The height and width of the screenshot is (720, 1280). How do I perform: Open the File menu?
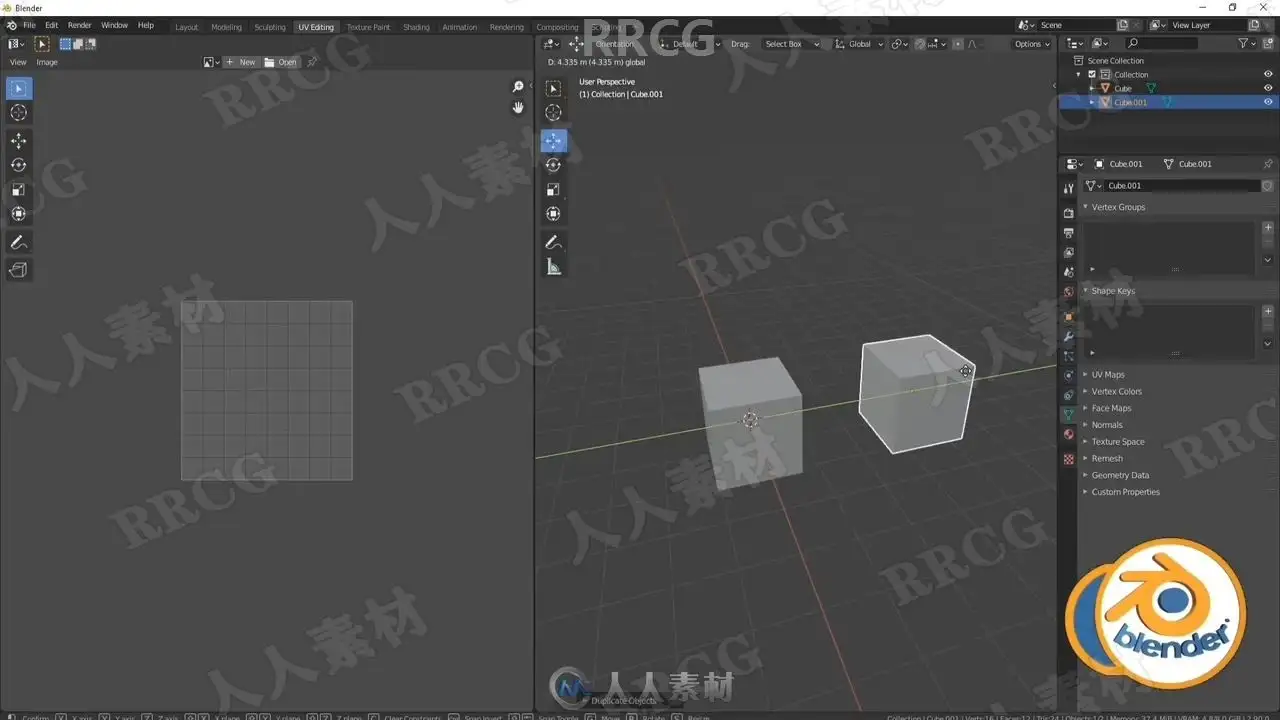(x=29, y=25)
